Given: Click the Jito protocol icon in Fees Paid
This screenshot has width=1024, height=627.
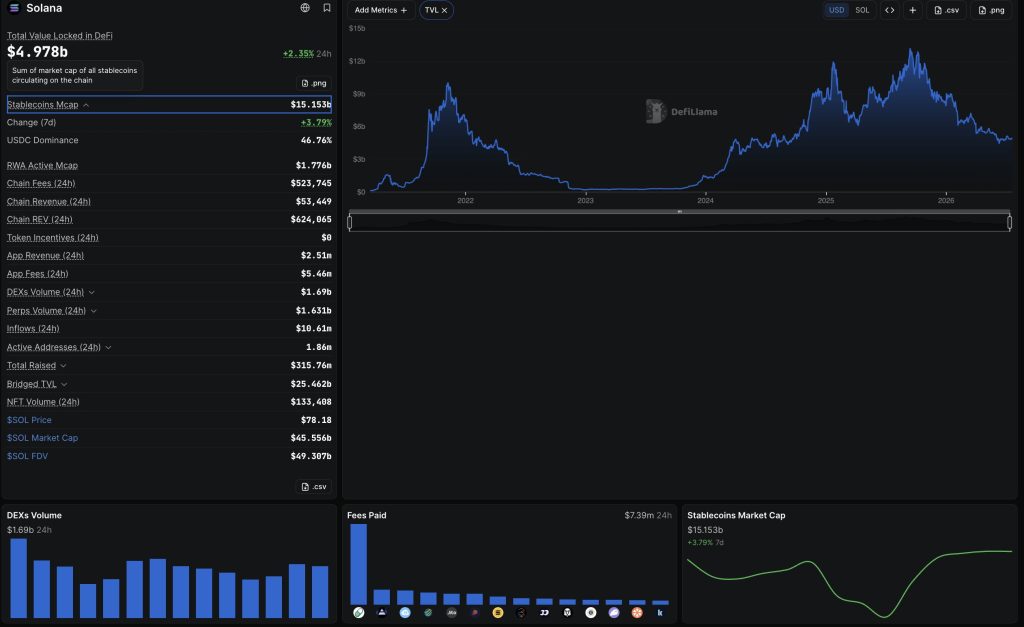Looking at the screenshot, I should tap(451, 613).
